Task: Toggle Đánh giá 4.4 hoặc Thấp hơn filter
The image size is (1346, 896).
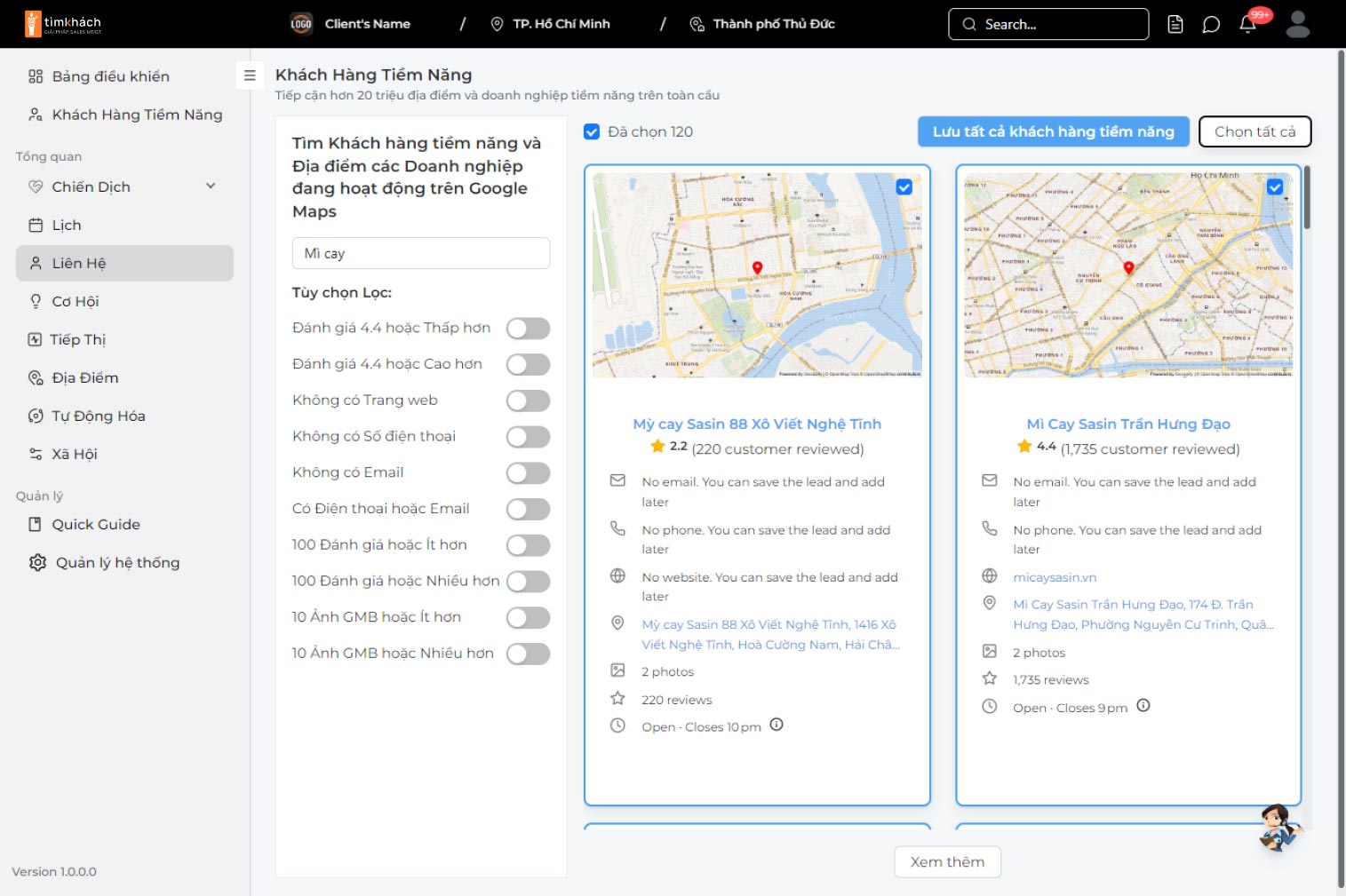Action: click(x=529, y=329)
